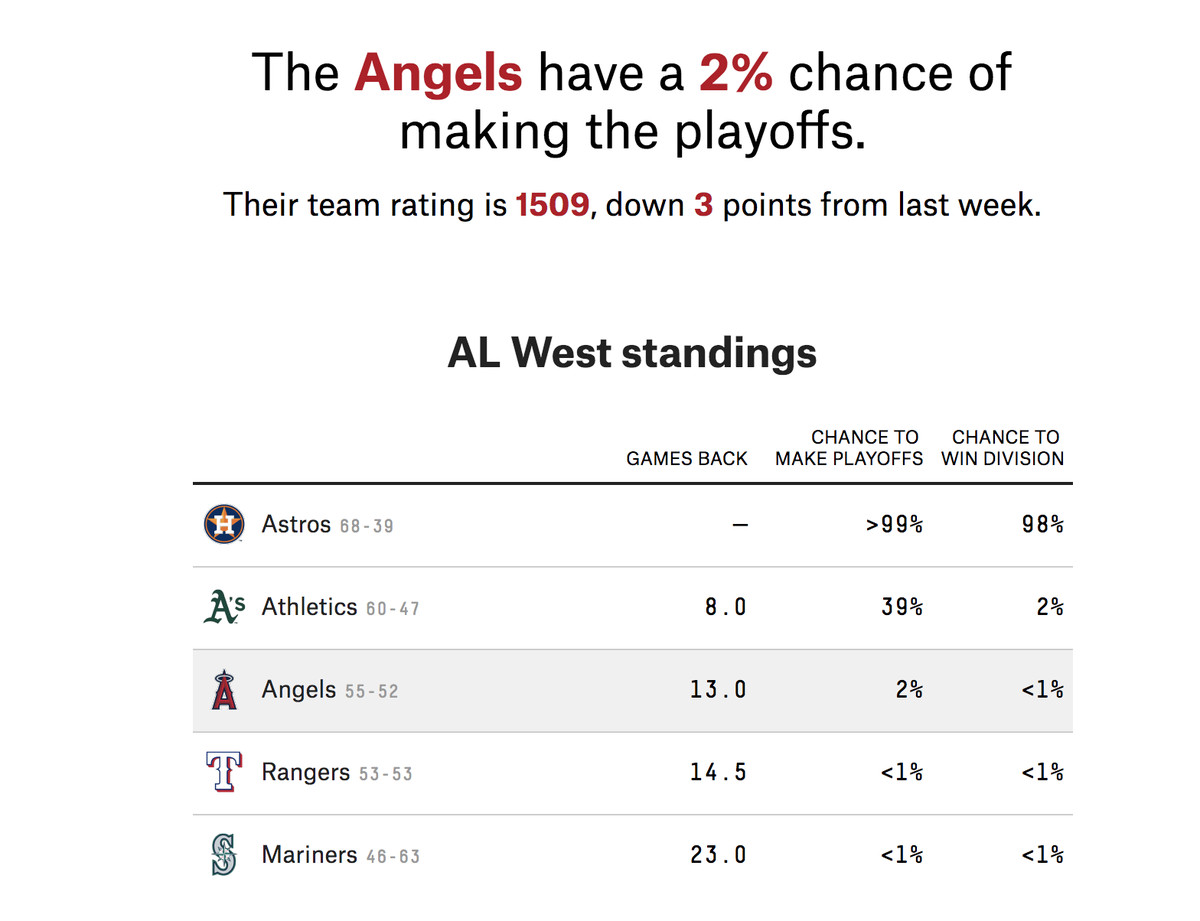This screenshot has height=921, width=1200.
Task: Open the Mariners team name
Action: click(x=309, y=855)
